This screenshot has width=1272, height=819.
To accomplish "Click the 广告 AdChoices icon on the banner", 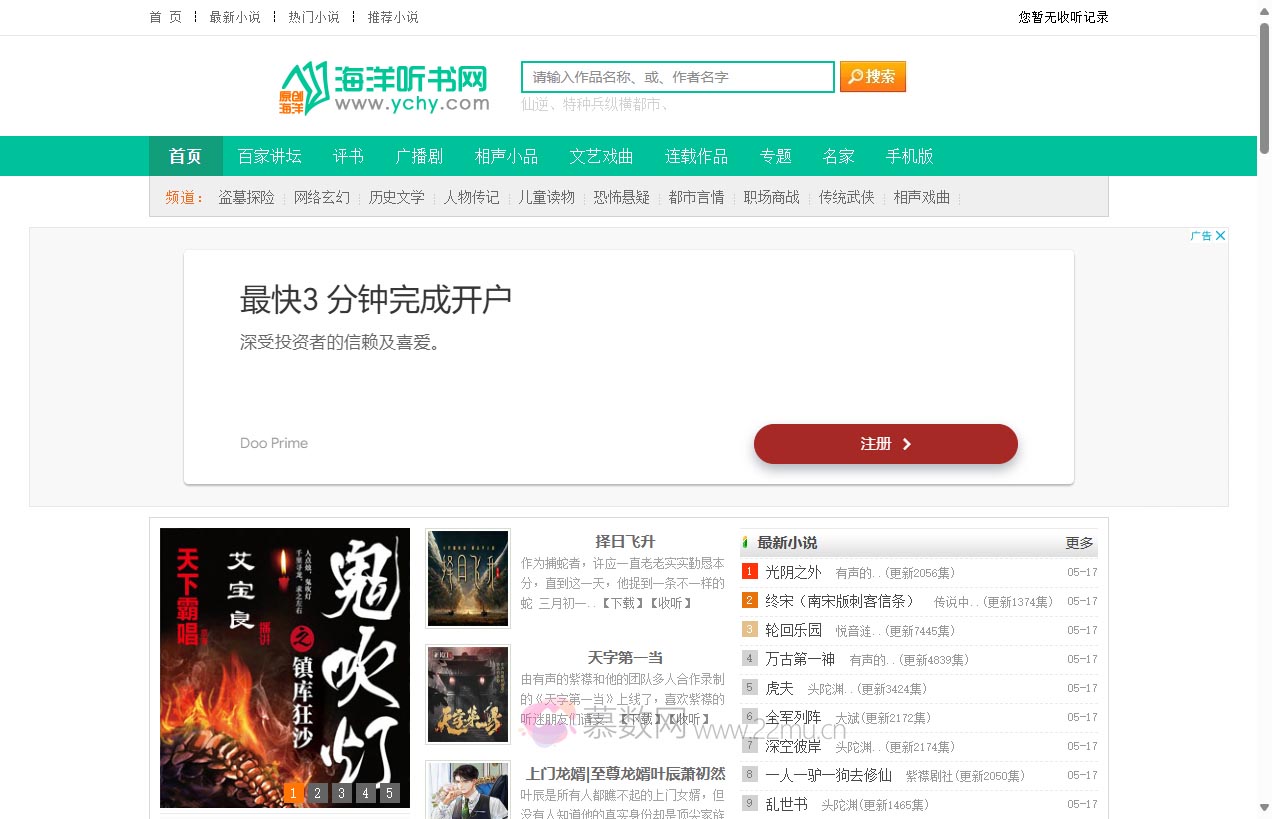I will coord(1201,235).
